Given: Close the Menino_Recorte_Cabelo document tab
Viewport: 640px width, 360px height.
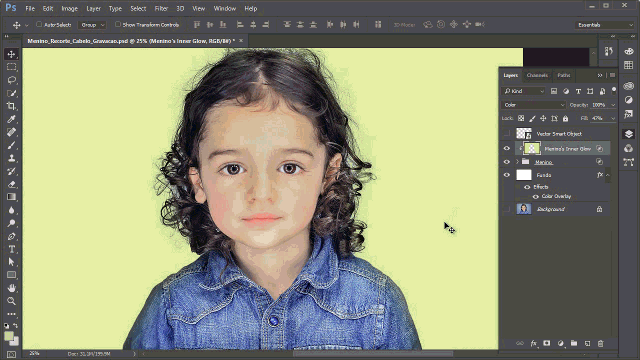Looking at the screenshot, I should click(x=241, y=41).
